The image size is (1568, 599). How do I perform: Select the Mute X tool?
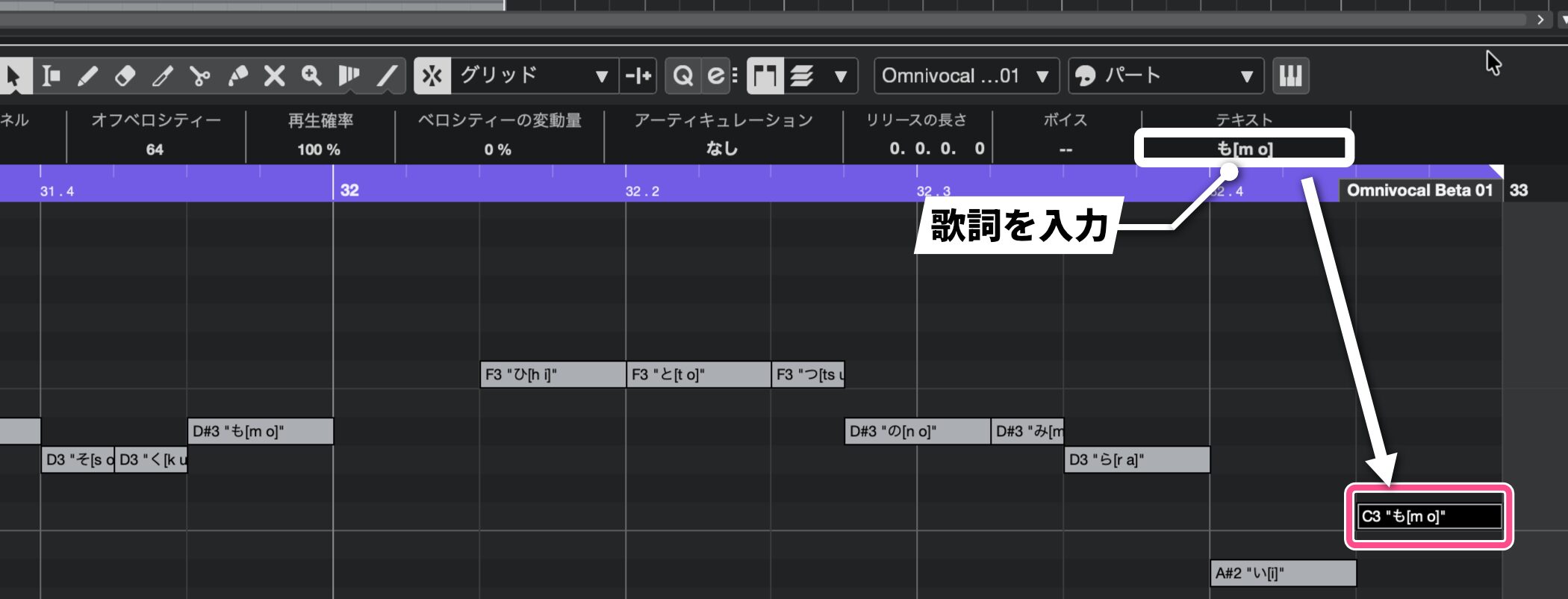click(275, 76)
